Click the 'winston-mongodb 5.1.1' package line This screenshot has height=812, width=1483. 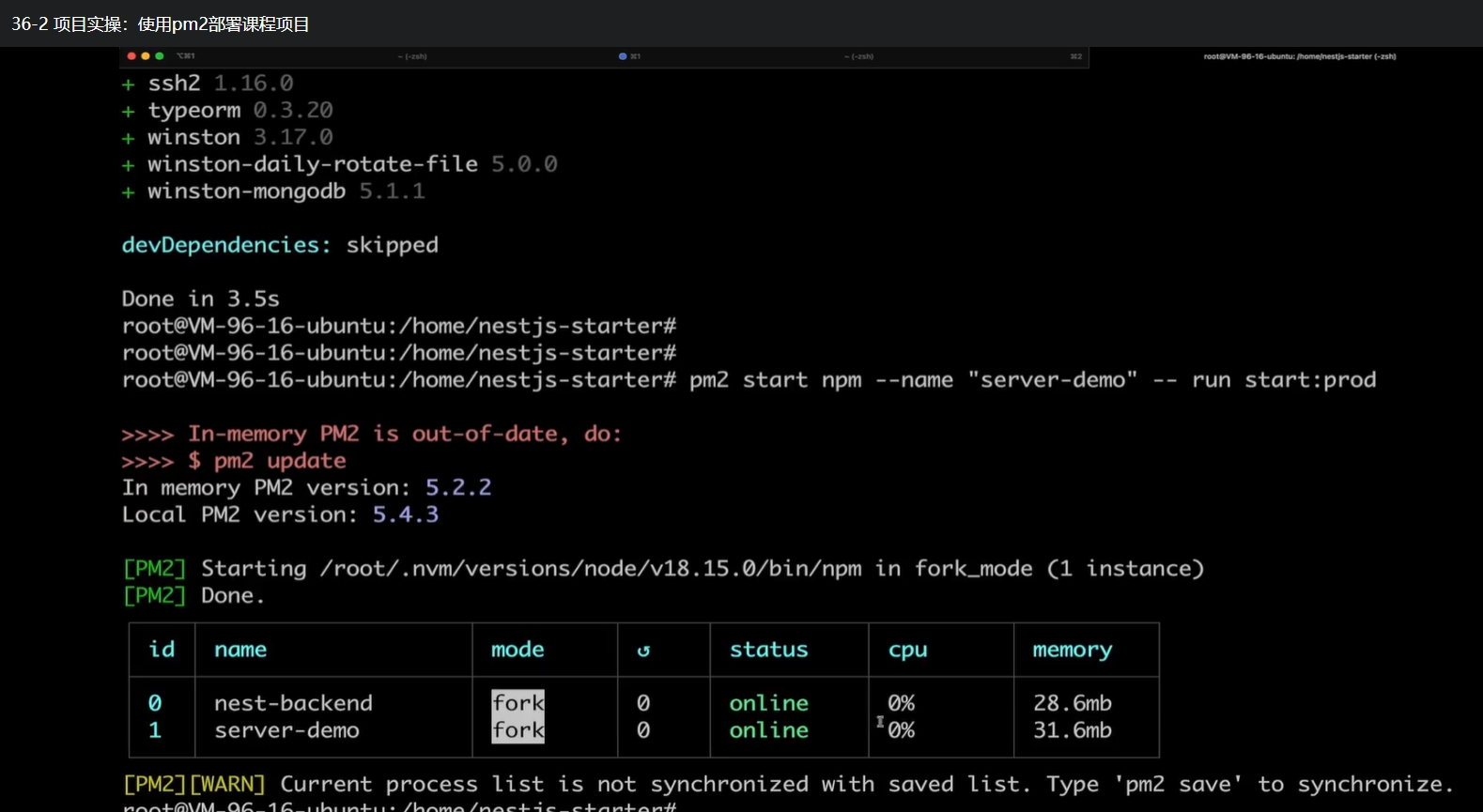point(273,192)
